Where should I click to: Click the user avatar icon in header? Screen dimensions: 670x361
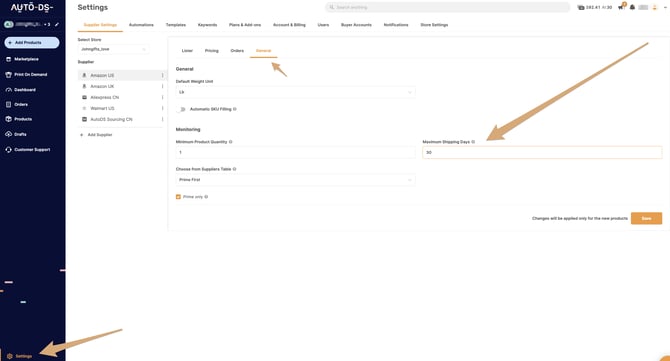pos(654,7)
